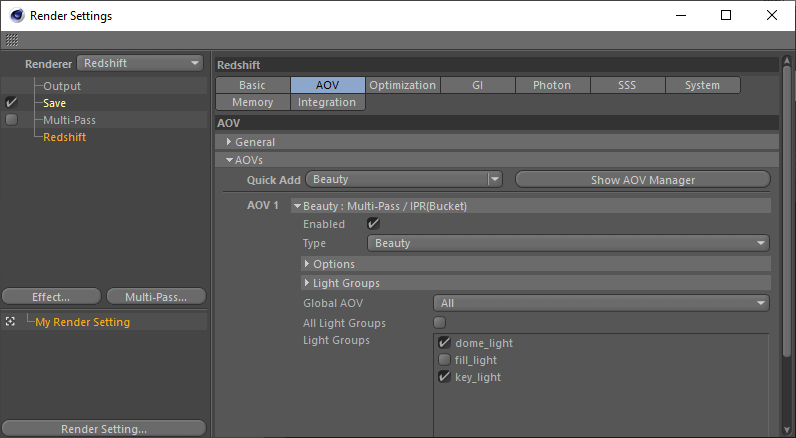Click the vertical scrollbar on the right
Viewport: 796px width, 438px height.
click(787, 211)
